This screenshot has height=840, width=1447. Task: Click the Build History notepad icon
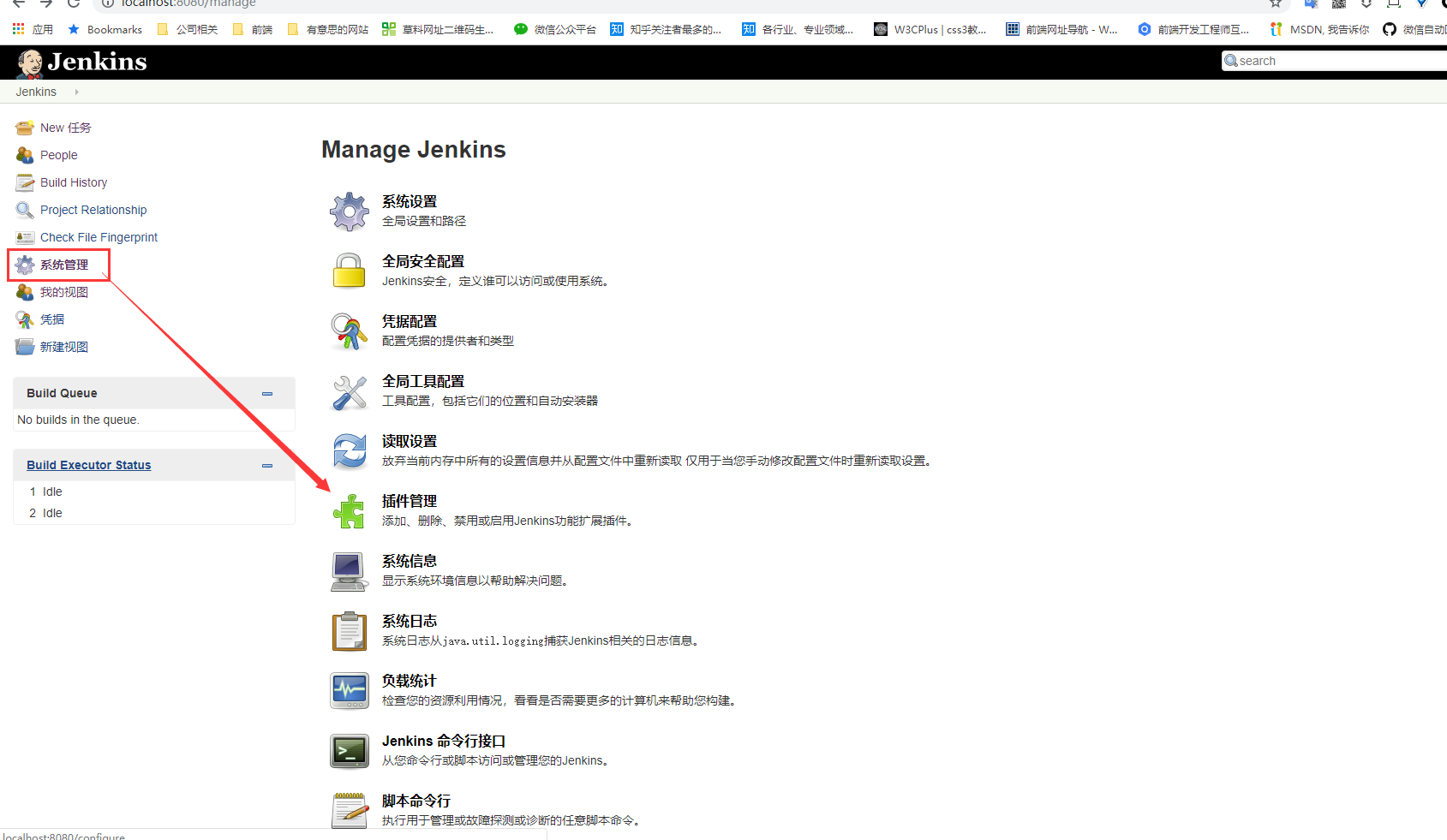[25, 182]
